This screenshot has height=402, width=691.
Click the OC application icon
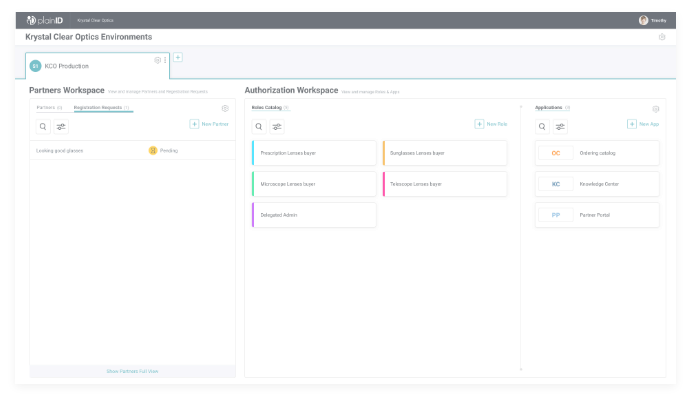pyautogui.click(x=556, y=153)
